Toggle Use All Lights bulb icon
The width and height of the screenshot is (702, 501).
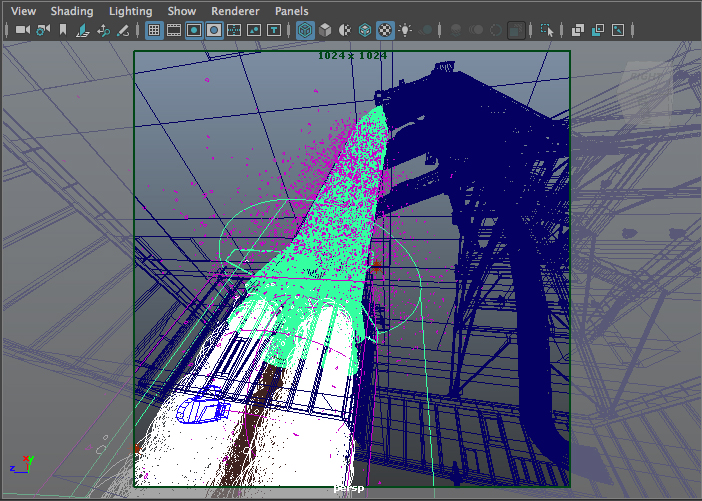point(405,30)
